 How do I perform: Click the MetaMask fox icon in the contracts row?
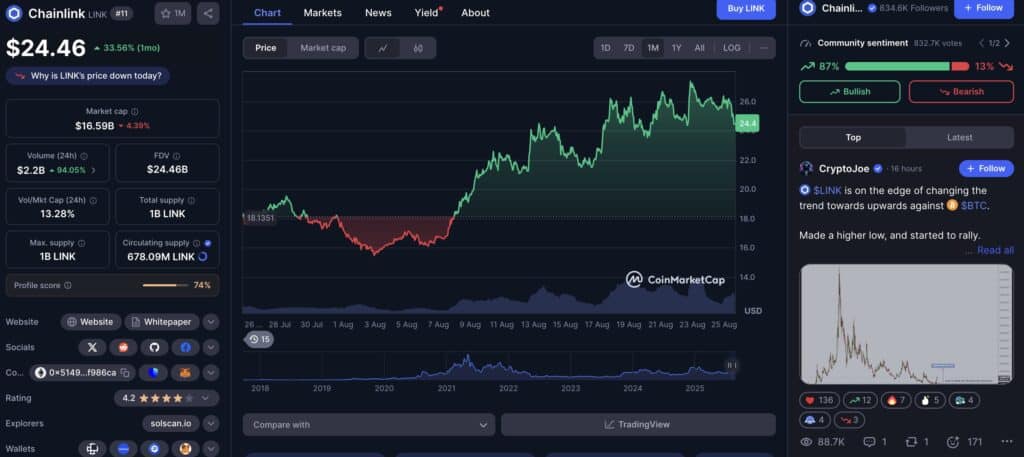[x=185, y=373]
